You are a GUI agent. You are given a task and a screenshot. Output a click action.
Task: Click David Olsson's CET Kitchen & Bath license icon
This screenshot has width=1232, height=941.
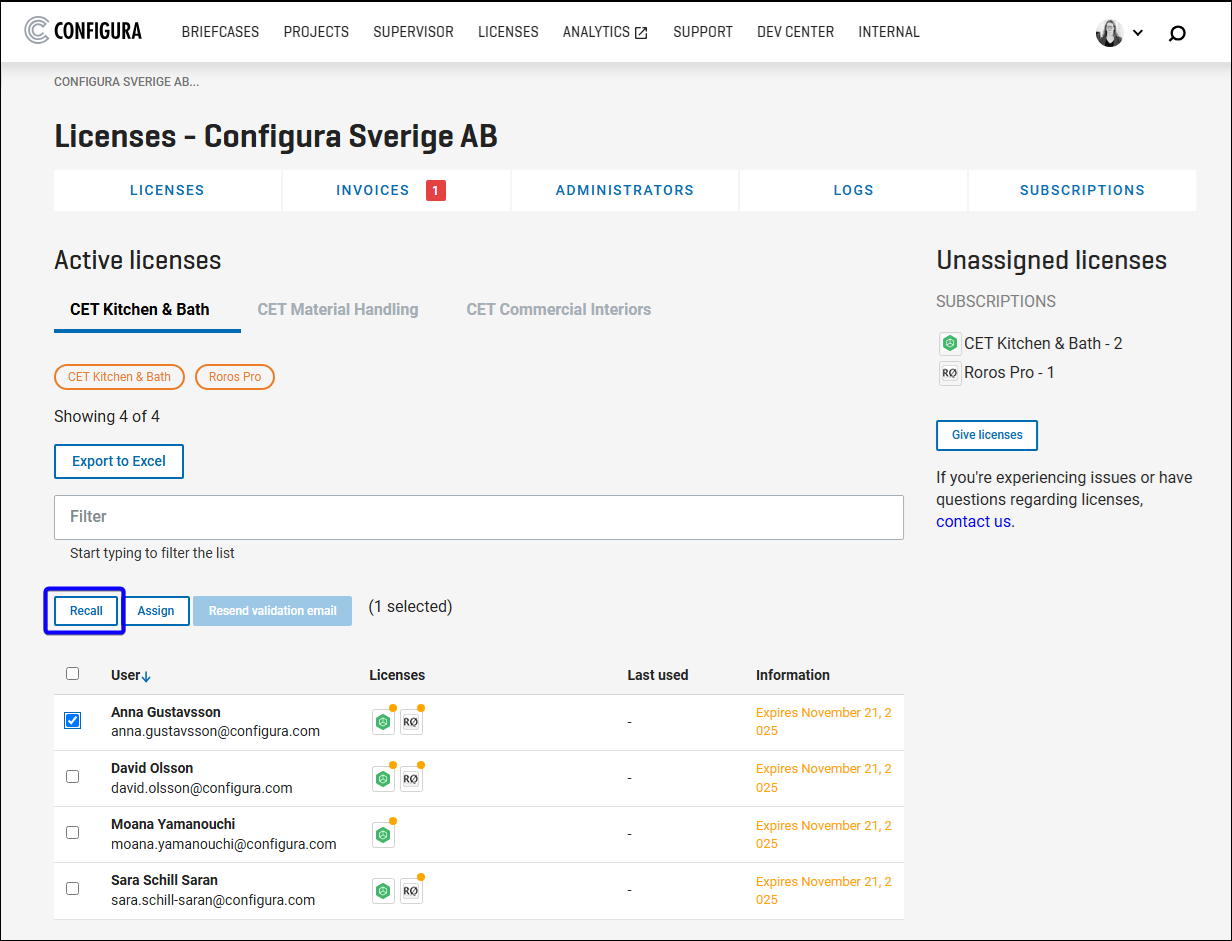383,778
